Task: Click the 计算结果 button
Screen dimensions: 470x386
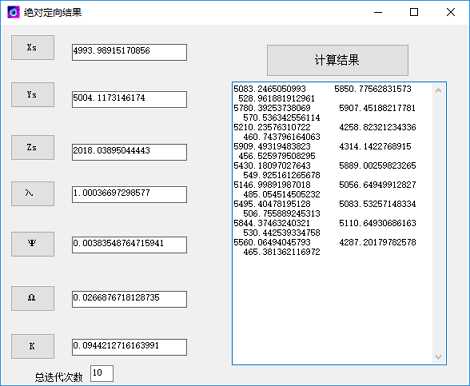Action: click(338, 60)
